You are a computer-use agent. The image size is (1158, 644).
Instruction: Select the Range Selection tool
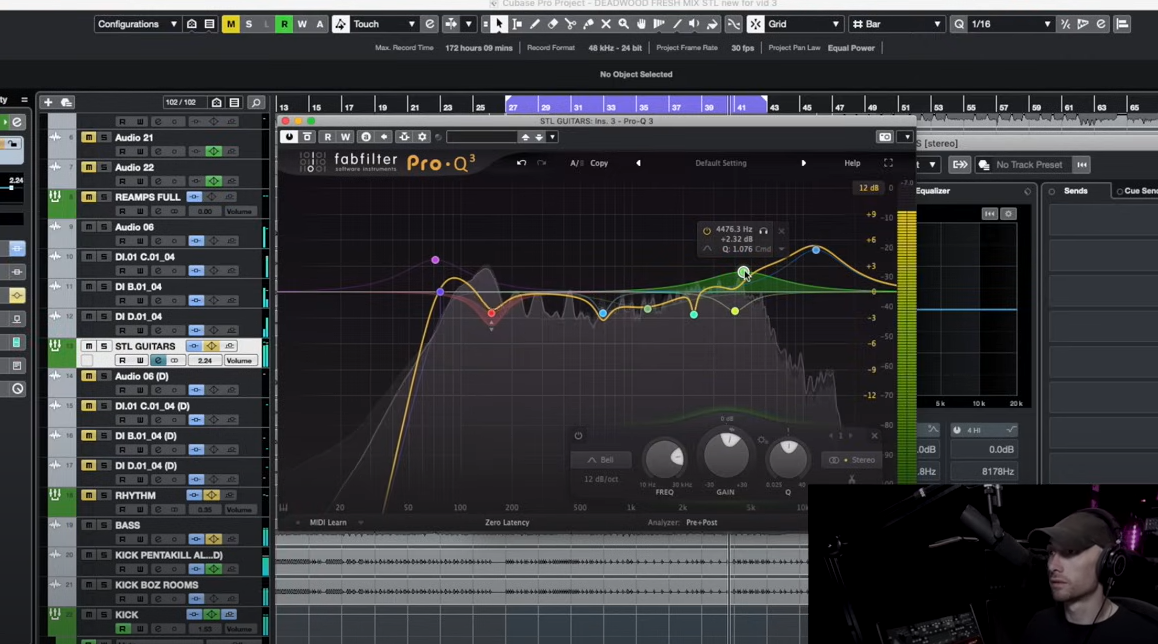click(x=517, y=24)
